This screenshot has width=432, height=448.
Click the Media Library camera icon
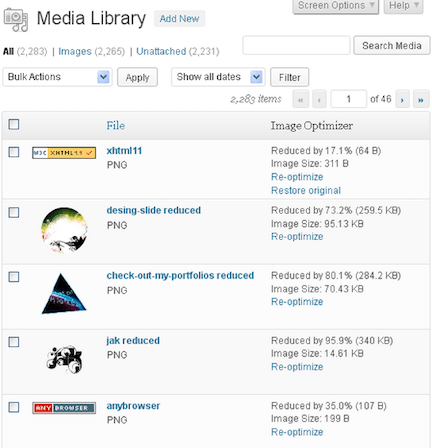[16, 20]
